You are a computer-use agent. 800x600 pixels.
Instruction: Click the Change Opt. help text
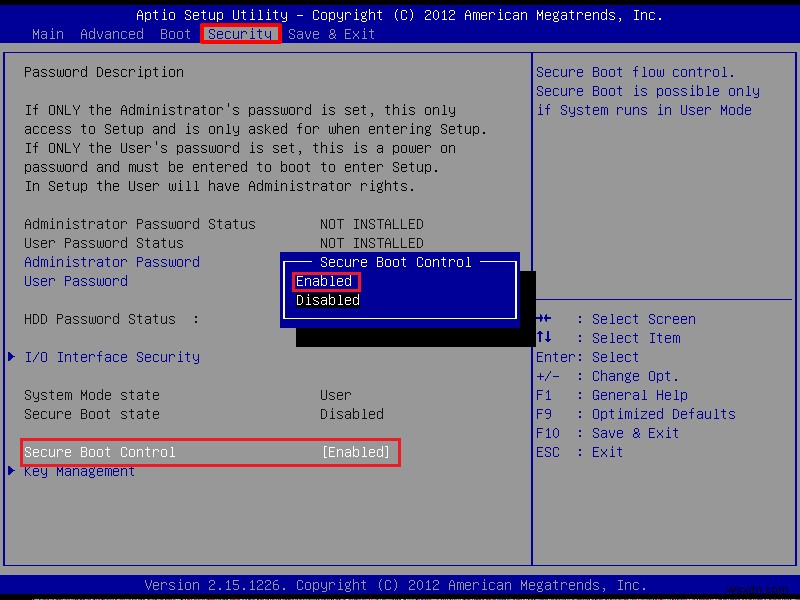(635, 377)
